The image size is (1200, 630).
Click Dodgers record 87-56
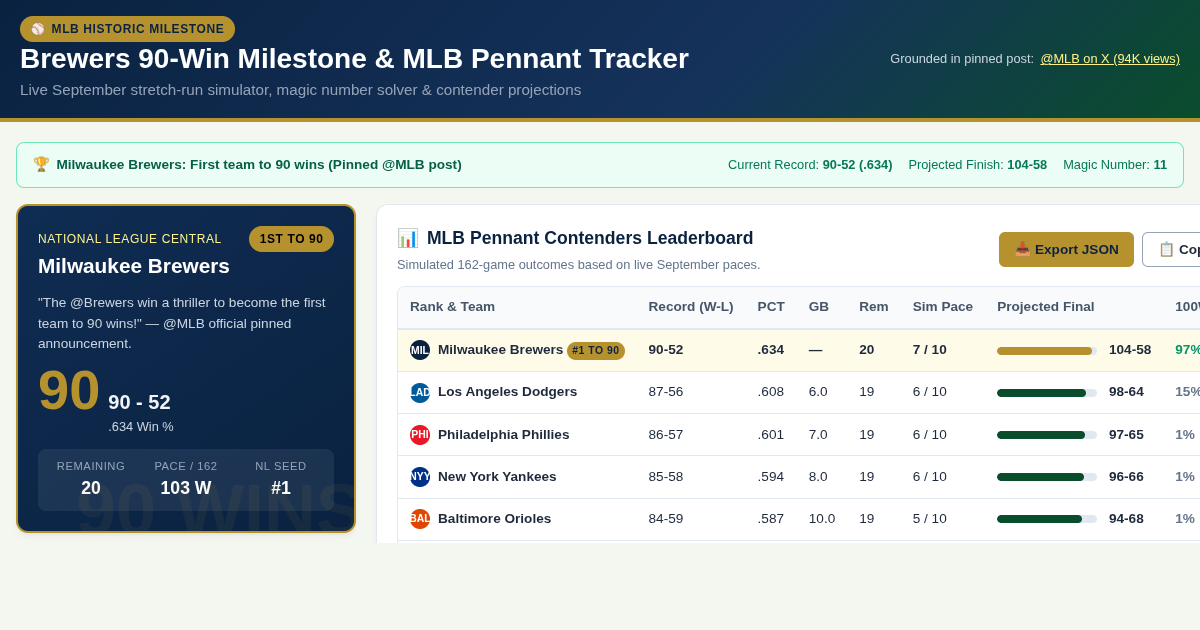coord(666,392)
